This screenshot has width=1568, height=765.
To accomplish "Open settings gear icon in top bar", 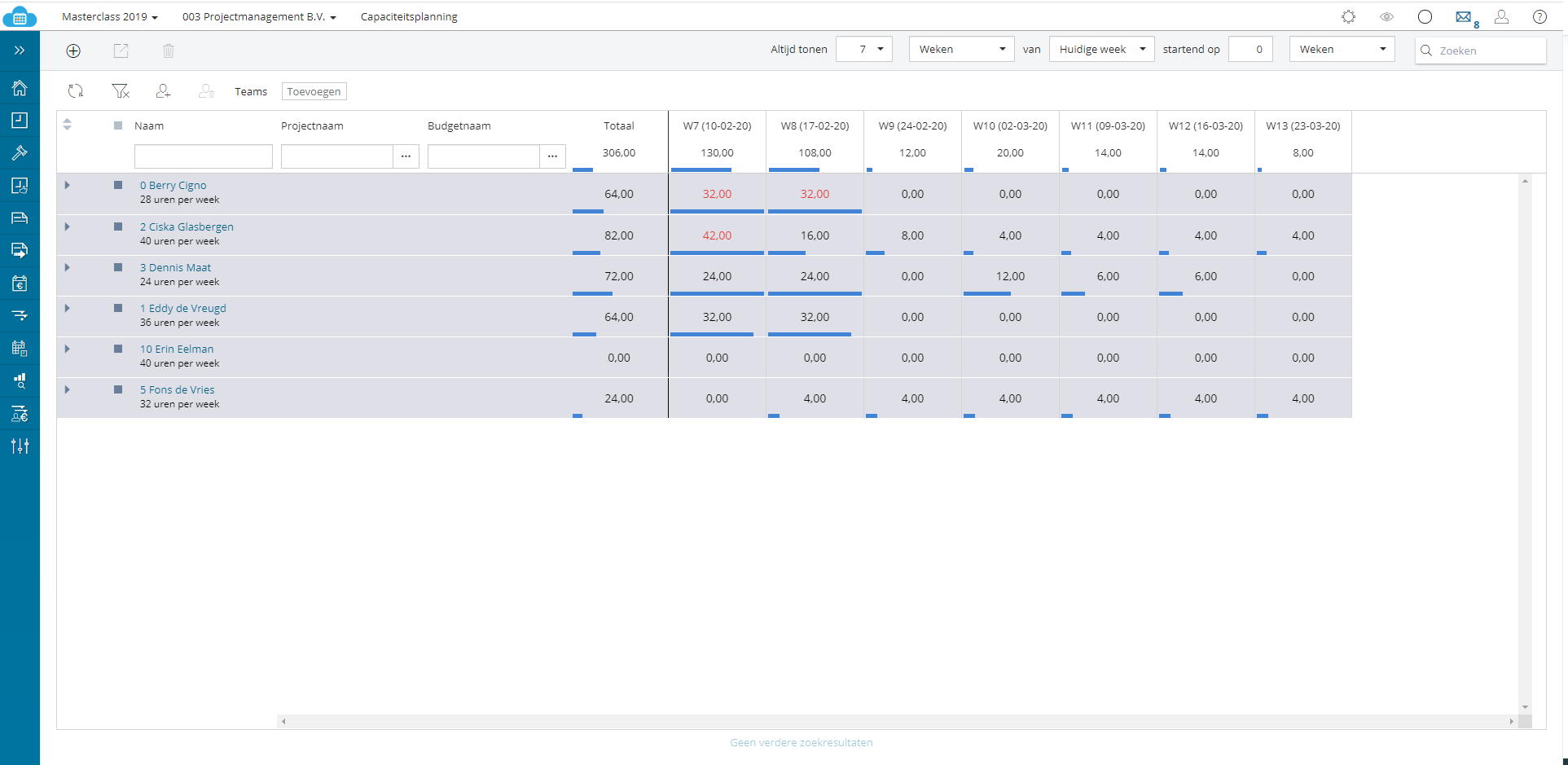I will [x=1349, y=16].
